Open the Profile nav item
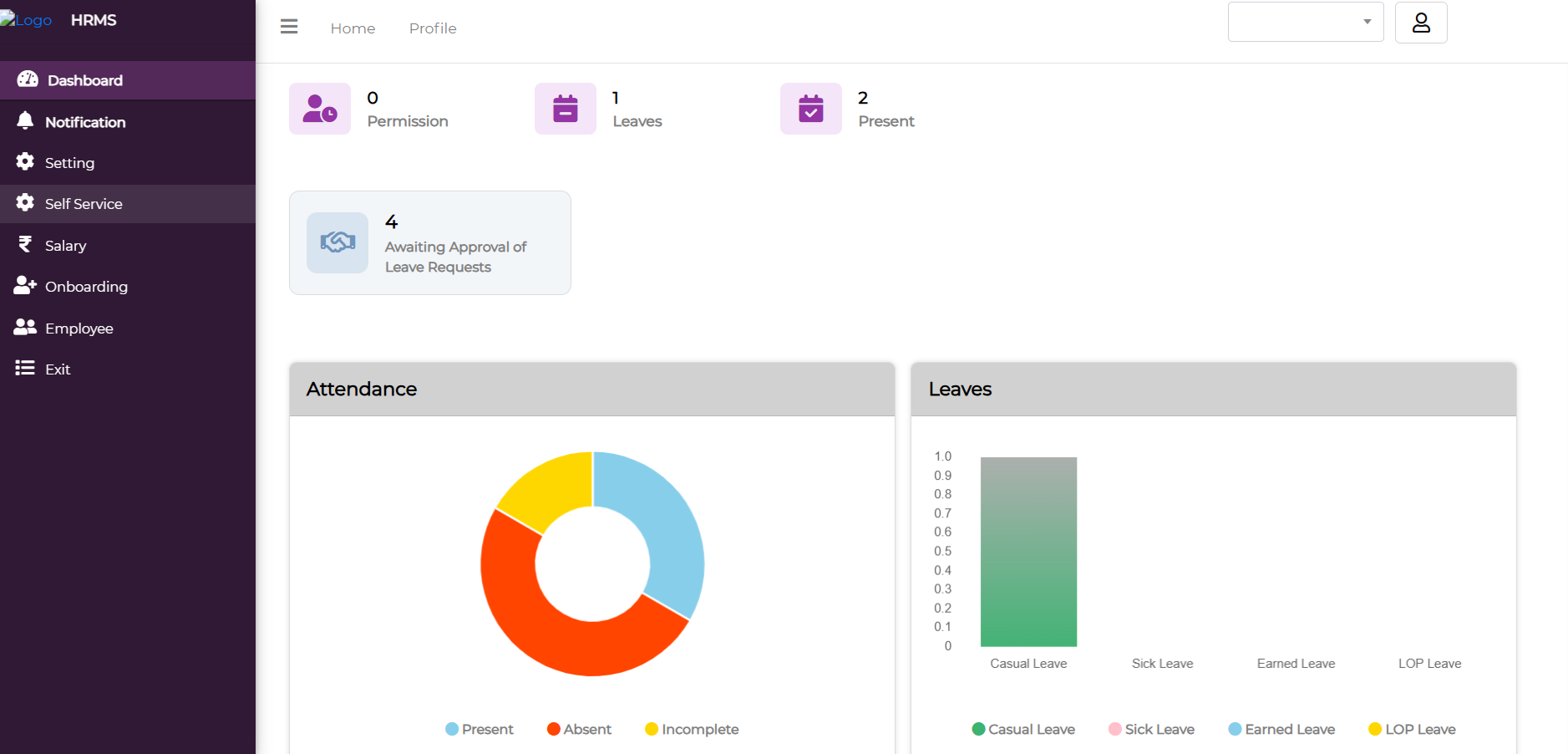 coord(433,28)
